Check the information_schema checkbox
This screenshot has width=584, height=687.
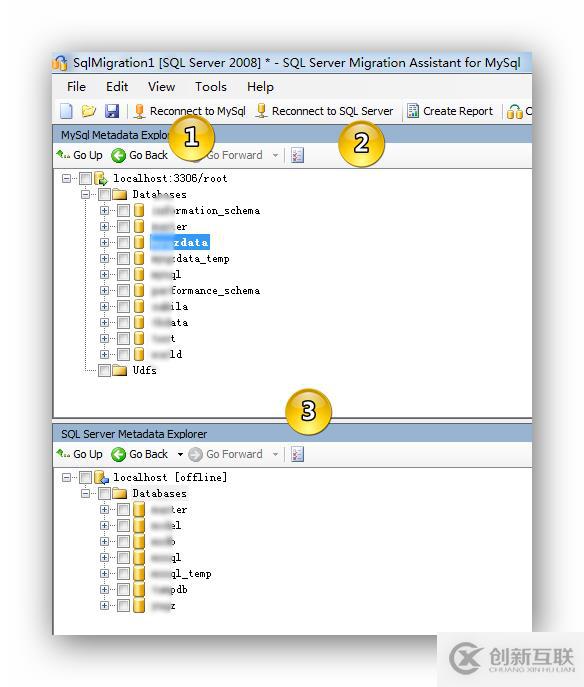[x=124, y=210]
